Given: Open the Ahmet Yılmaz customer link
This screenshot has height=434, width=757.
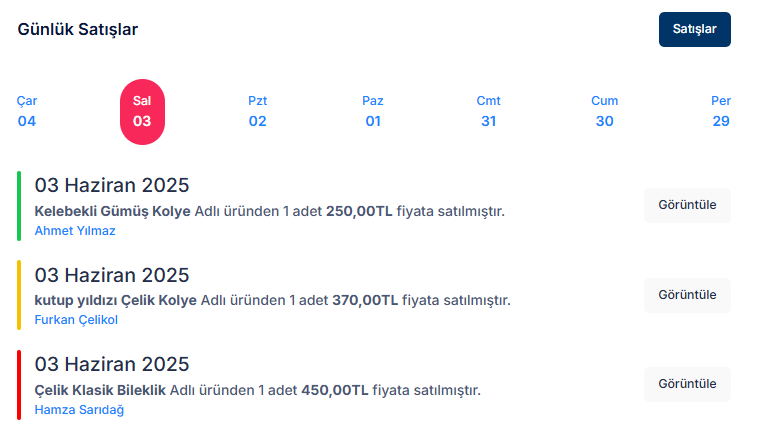Looking at the screenshot, I should point(75,231).
